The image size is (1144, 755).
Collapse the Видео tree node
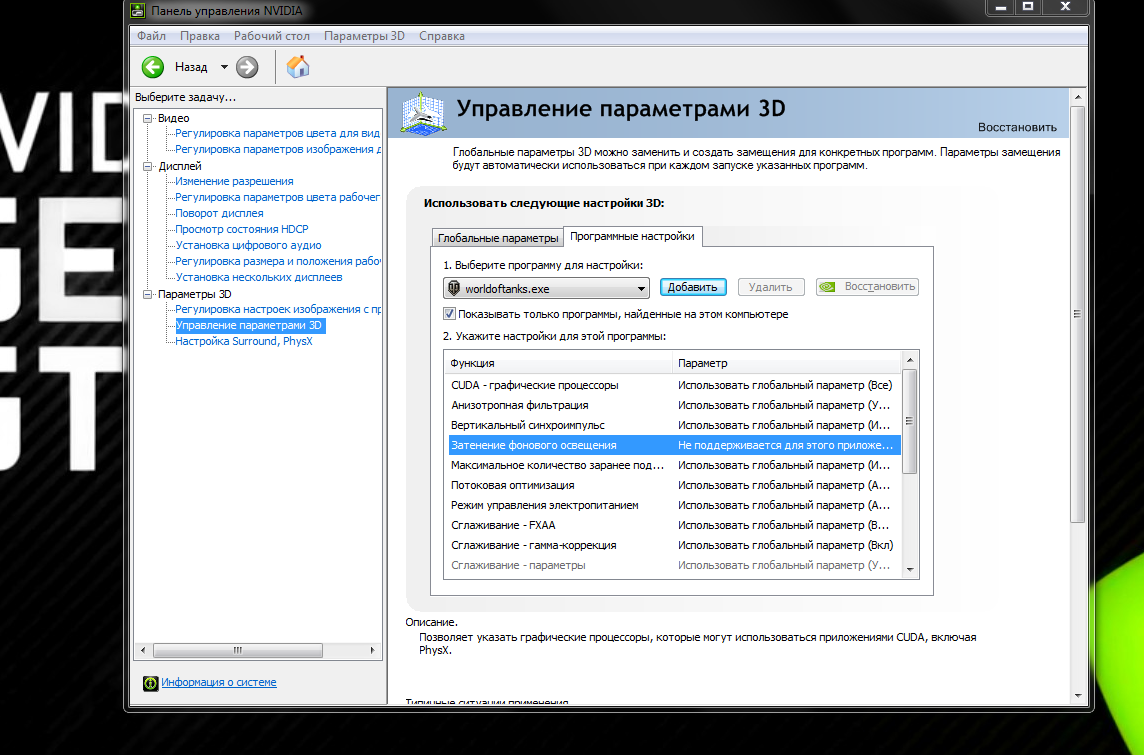pos(147,118)
